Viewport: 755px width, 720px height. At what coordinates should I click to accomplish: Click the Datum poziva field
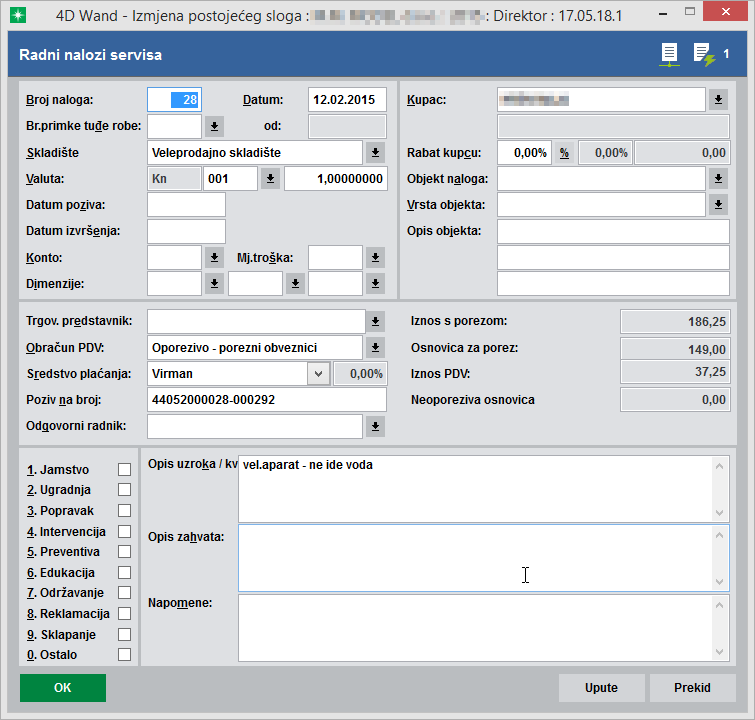[186, 205]
